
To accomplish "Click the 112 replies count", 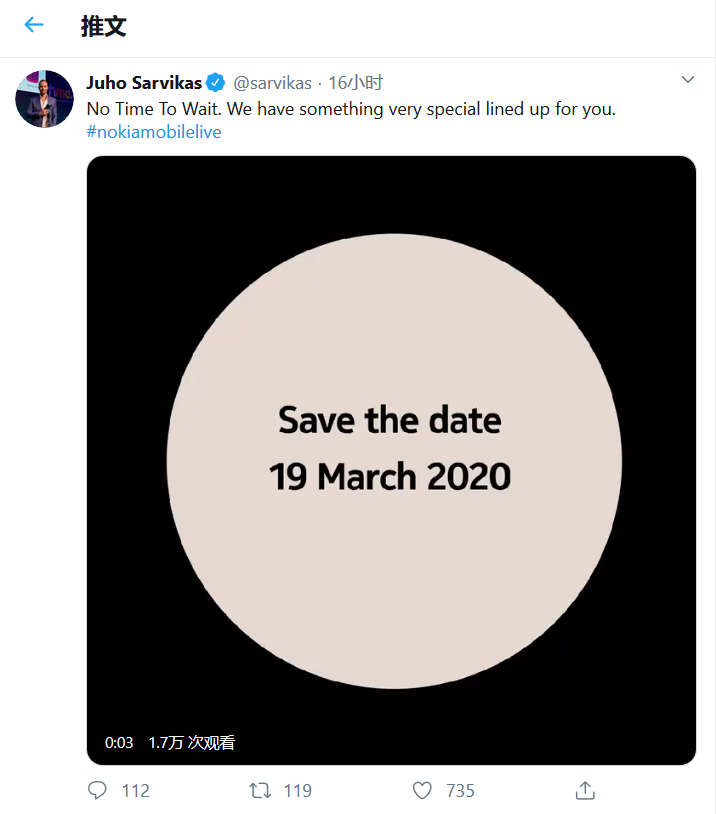I will click(136, 791).
